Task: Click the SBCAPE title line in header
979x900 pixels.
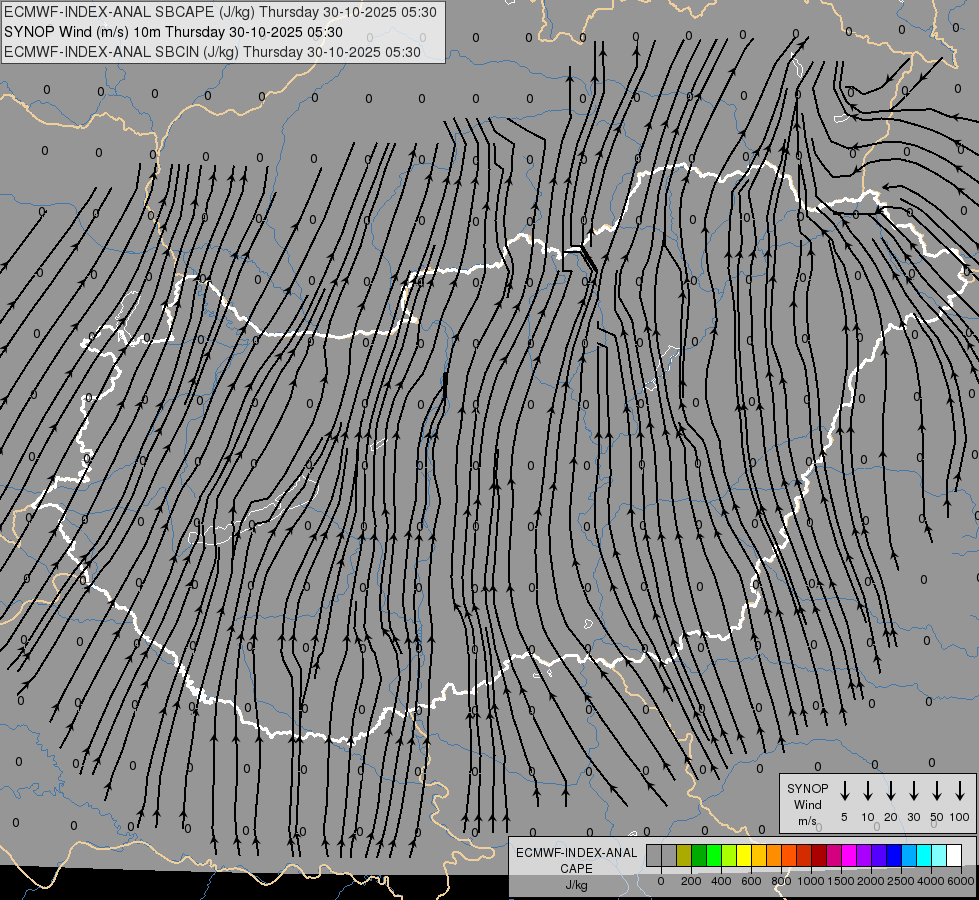Action: (220, 12)
